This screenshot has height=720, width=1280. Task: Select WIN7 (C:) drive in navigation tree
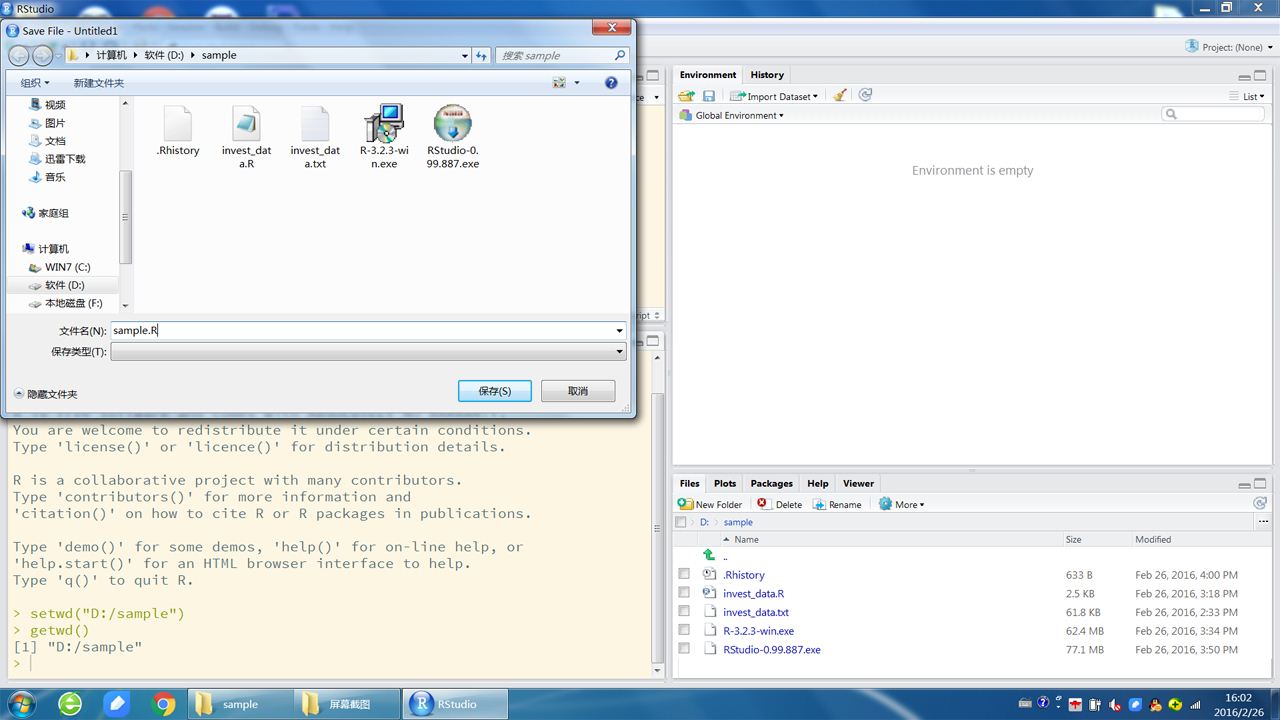[x=67, y=267]
